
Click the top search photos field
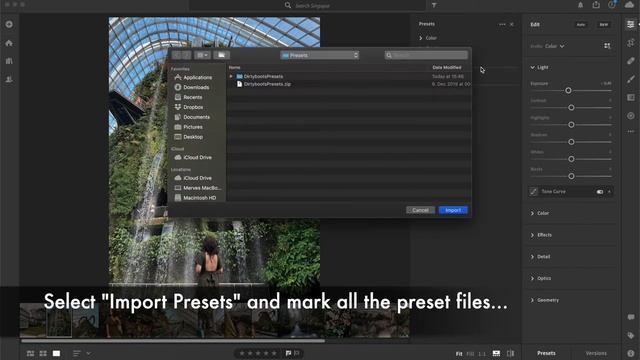(x=307, y=5)
